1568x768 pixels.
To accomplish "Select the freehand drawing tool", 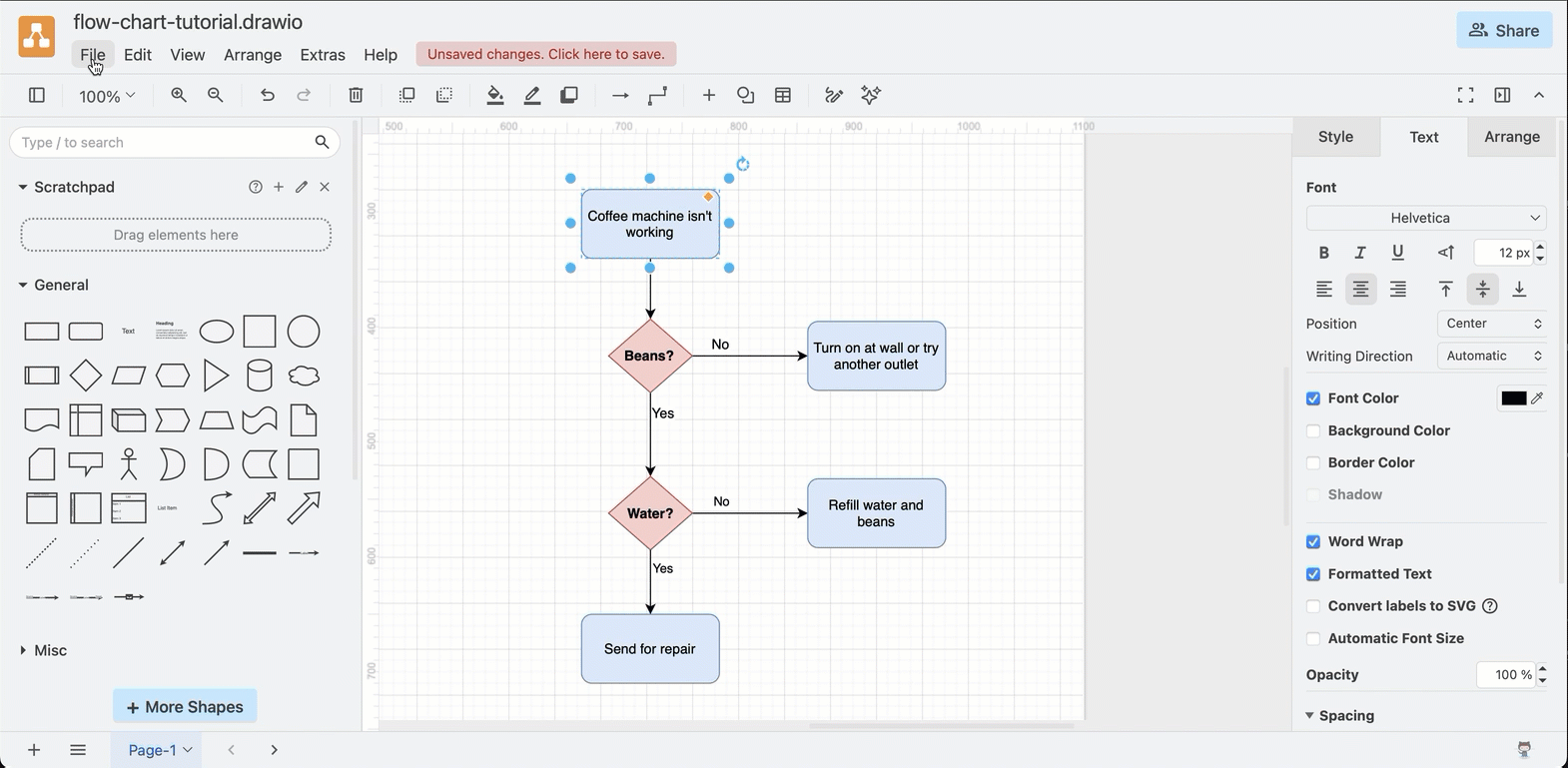I will tap(834, 95).
